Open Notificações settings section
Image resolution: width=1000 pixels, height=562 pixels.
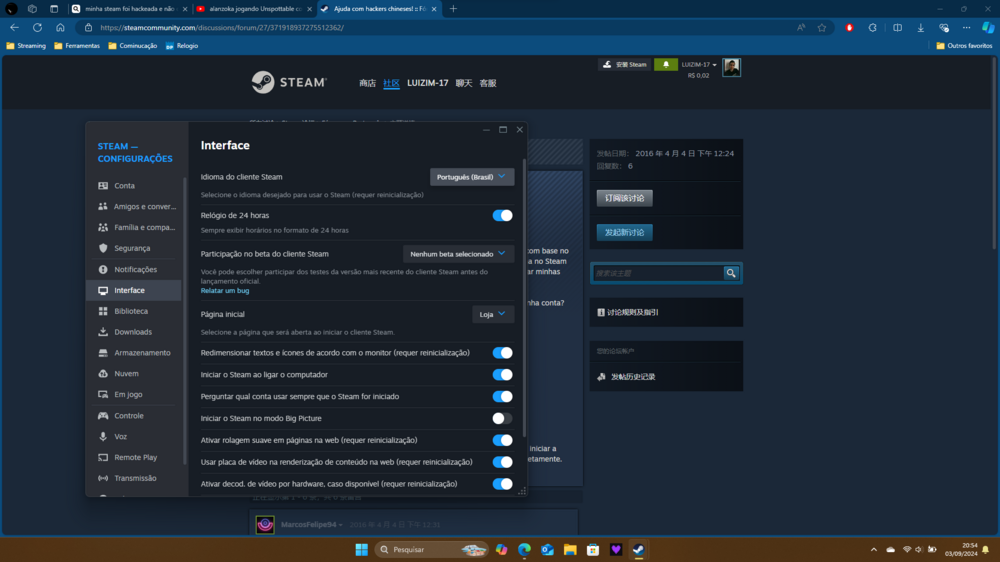tap(135, 270)
